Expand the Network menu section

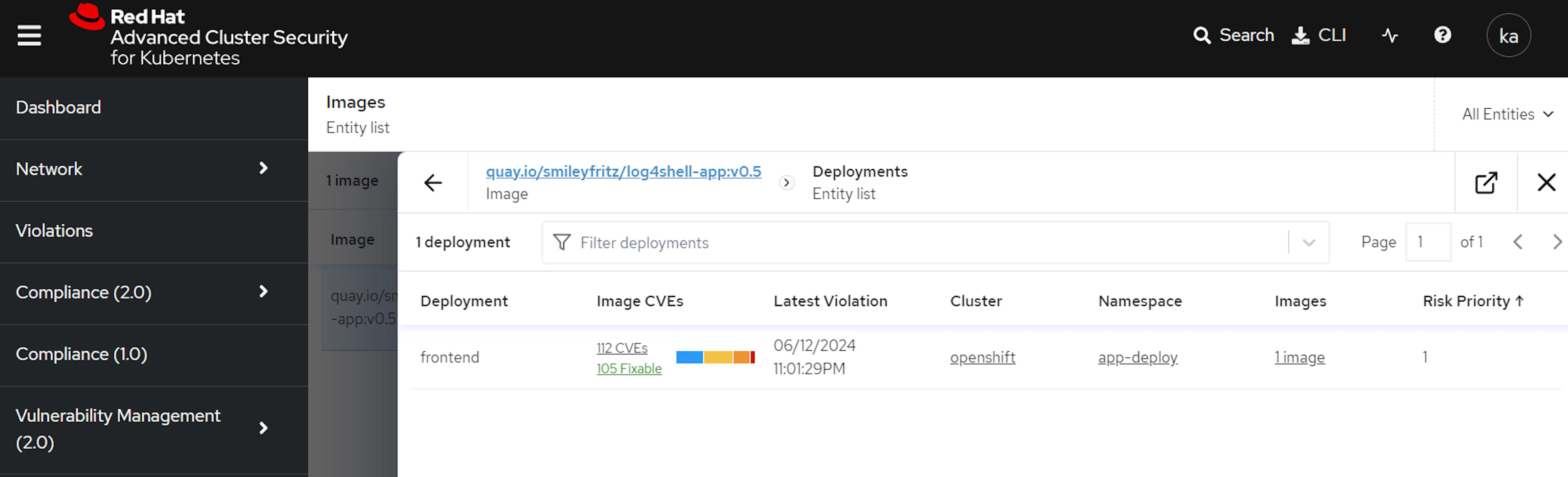[263, 169]
